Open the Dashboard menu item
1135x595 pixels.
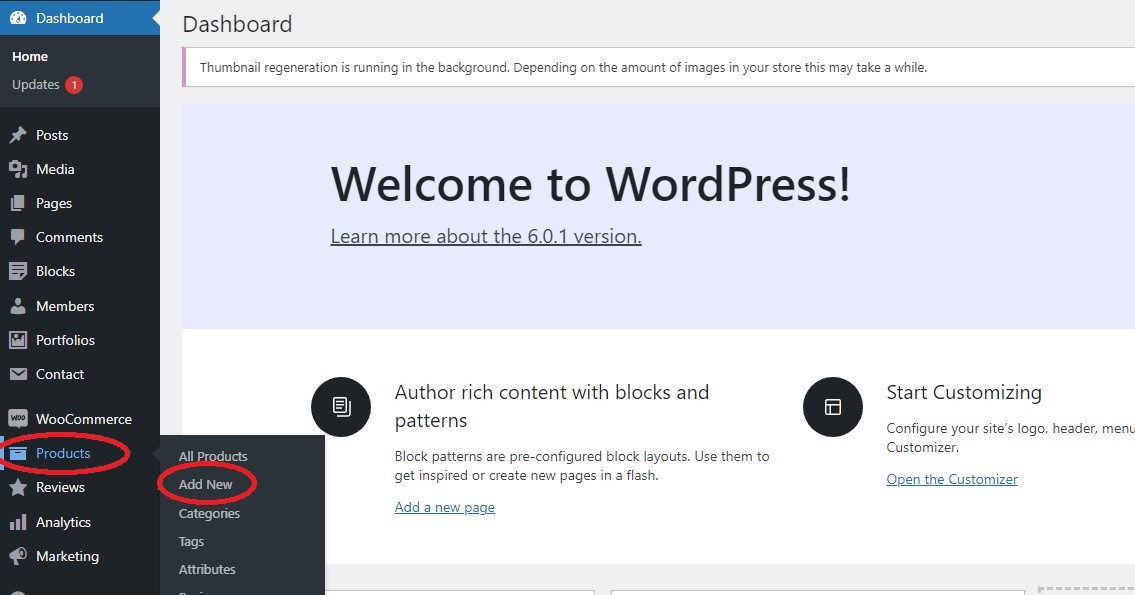tap(80, 18)
